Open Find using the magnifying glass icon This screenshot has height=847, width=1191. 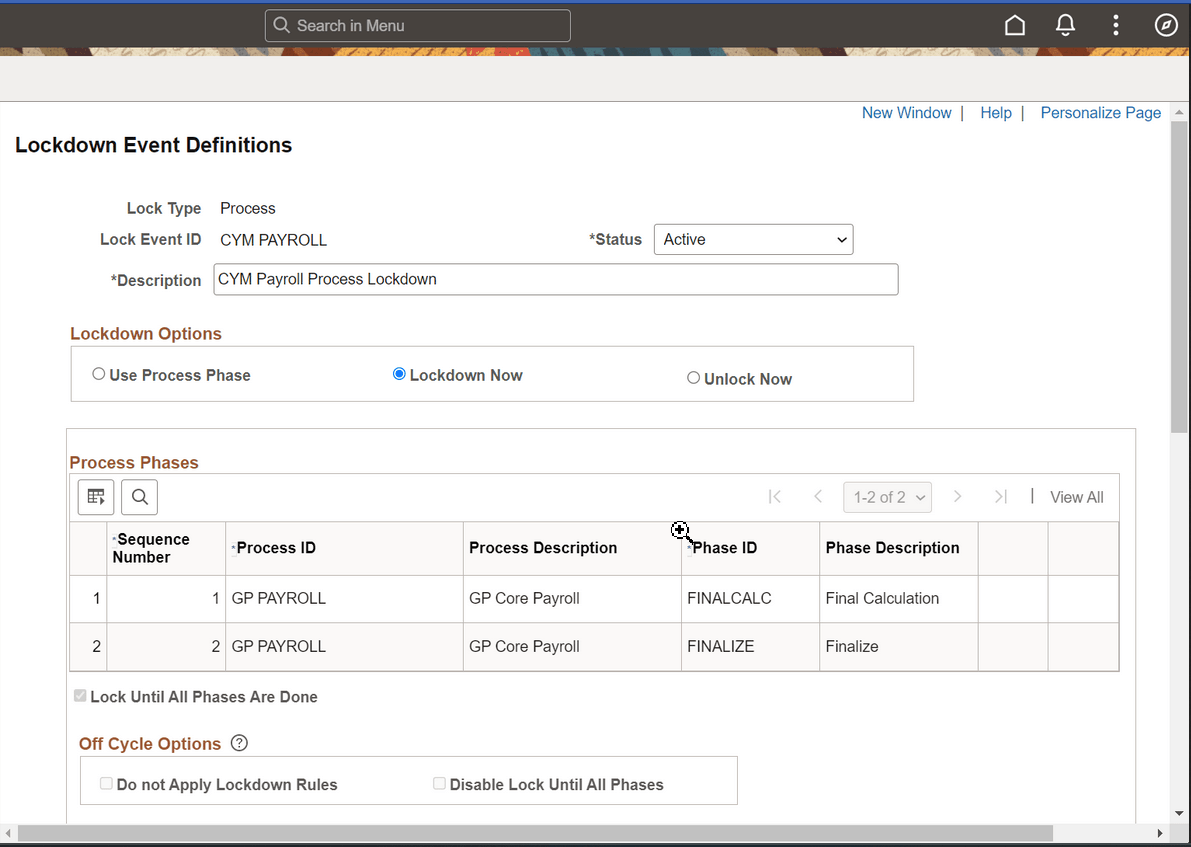coord(139,497)
